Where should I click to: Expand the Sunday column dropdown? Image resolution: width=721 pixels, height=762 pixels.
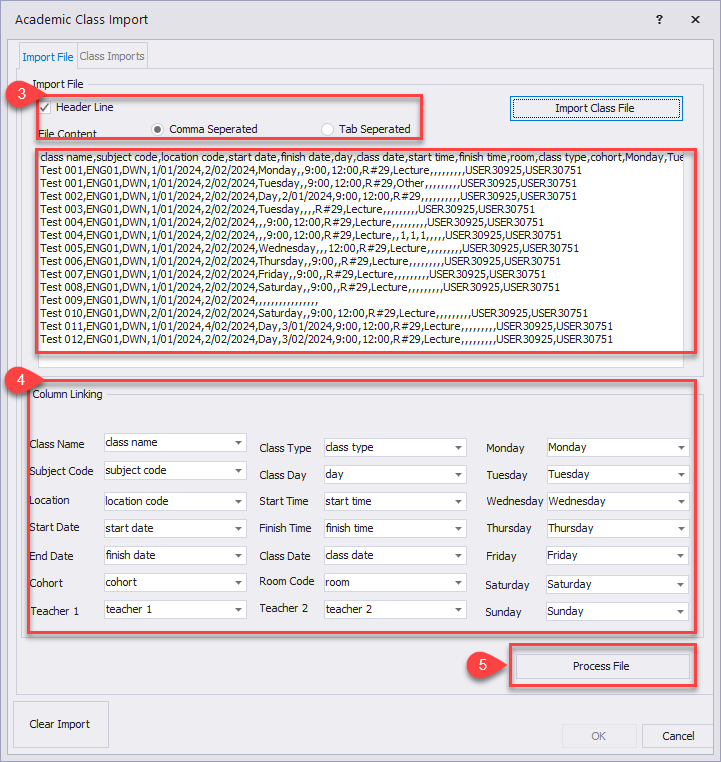pyautogui.click(x=681, y=611)
